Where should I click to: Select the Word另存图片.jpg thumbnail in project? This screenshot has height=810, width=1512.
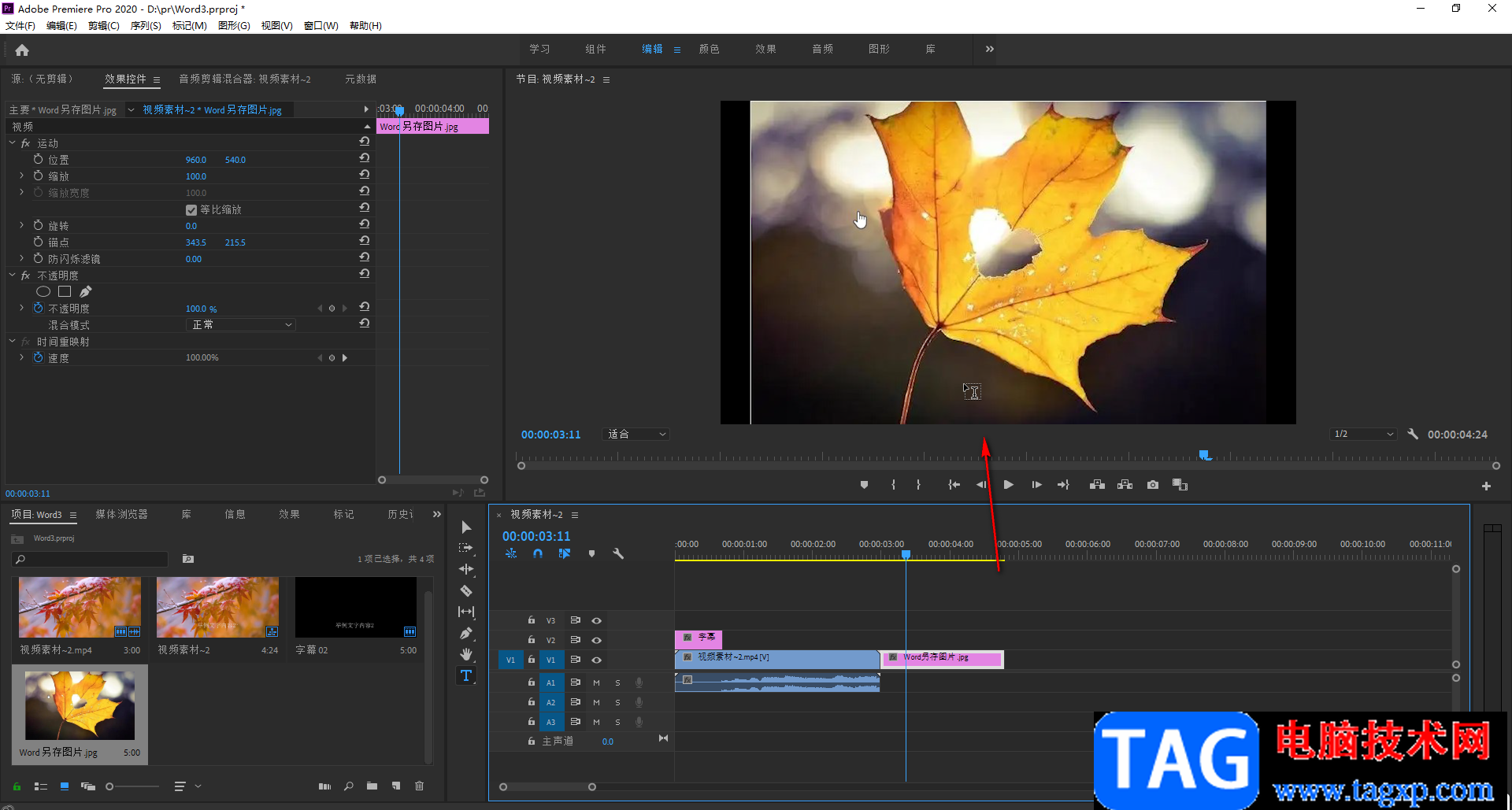[x=80, y=705]
